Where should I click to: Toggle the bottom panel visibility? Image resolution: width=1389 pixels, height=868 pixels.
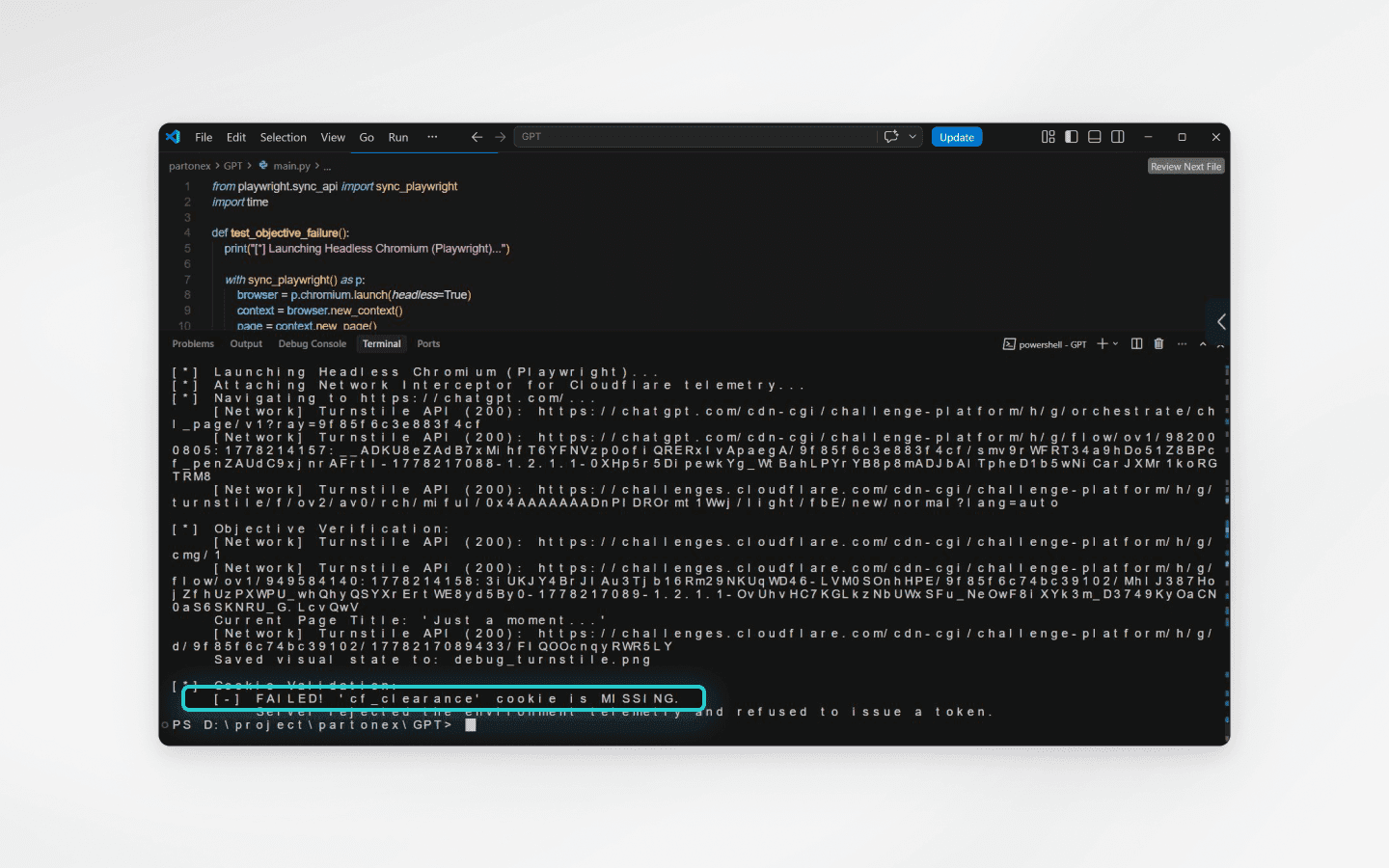[1095, 137]
